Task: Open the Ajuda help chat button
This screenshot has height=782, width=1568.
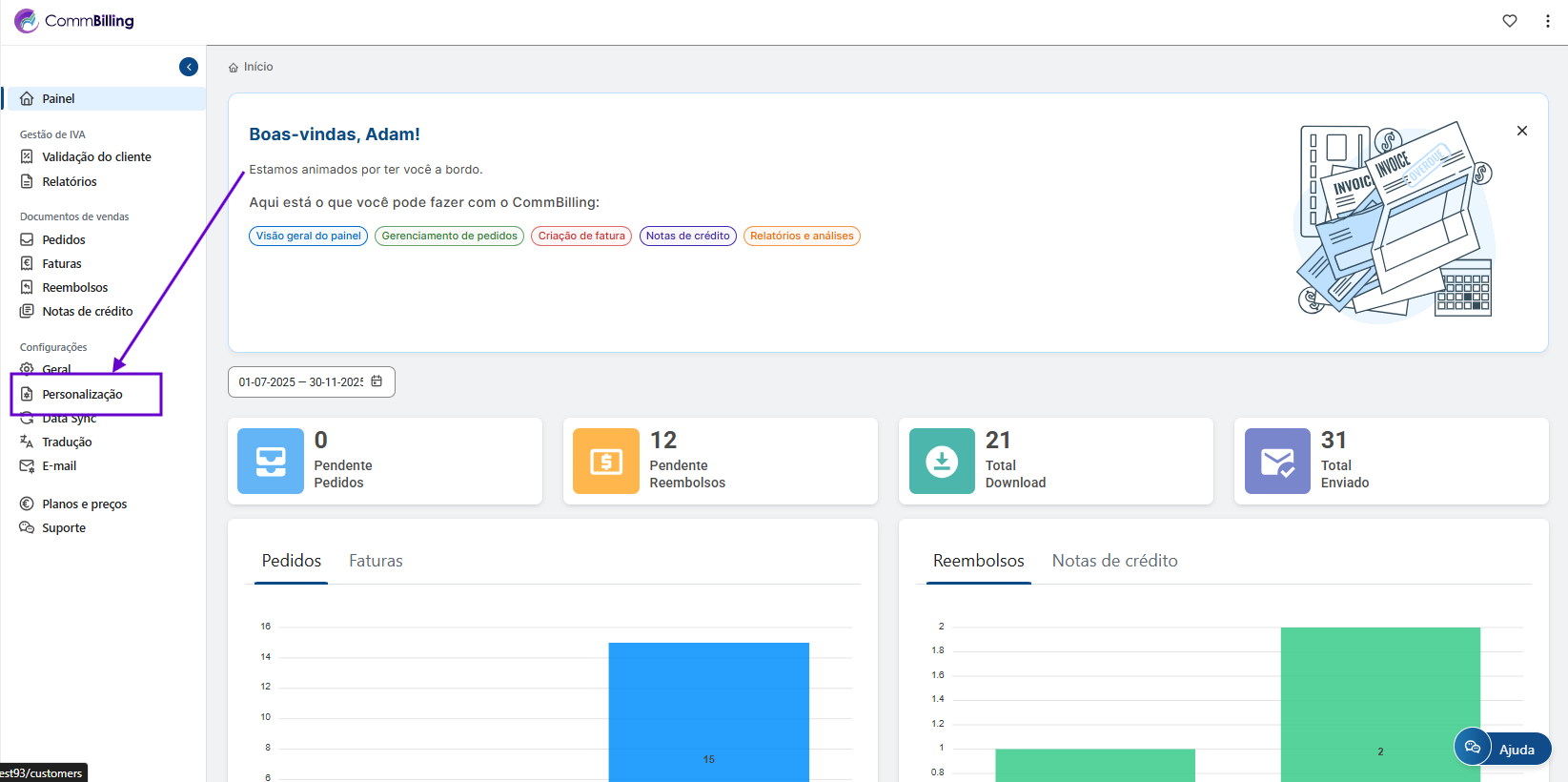Action: pyautogui.click(x=1503, y=749)
